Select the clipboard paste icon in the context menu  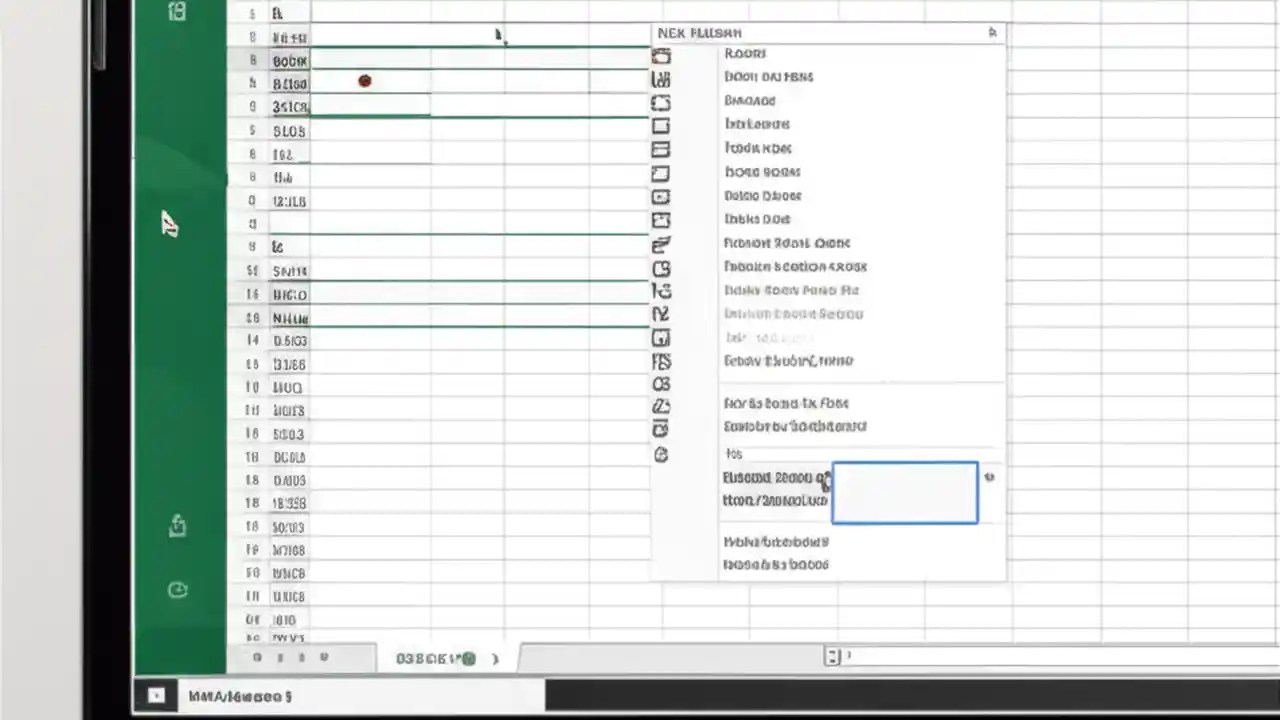660,56
